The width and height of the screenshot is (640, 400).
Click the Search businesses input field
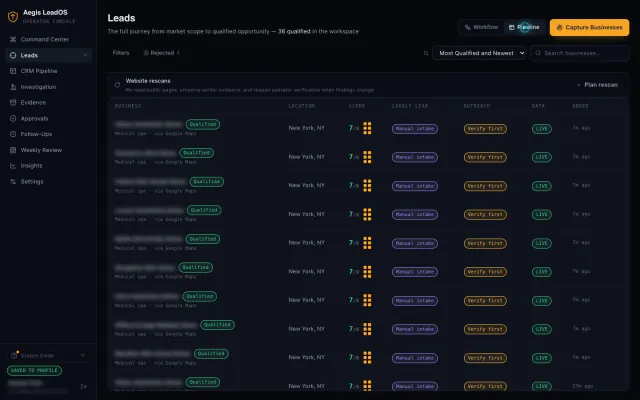(580, 53)
